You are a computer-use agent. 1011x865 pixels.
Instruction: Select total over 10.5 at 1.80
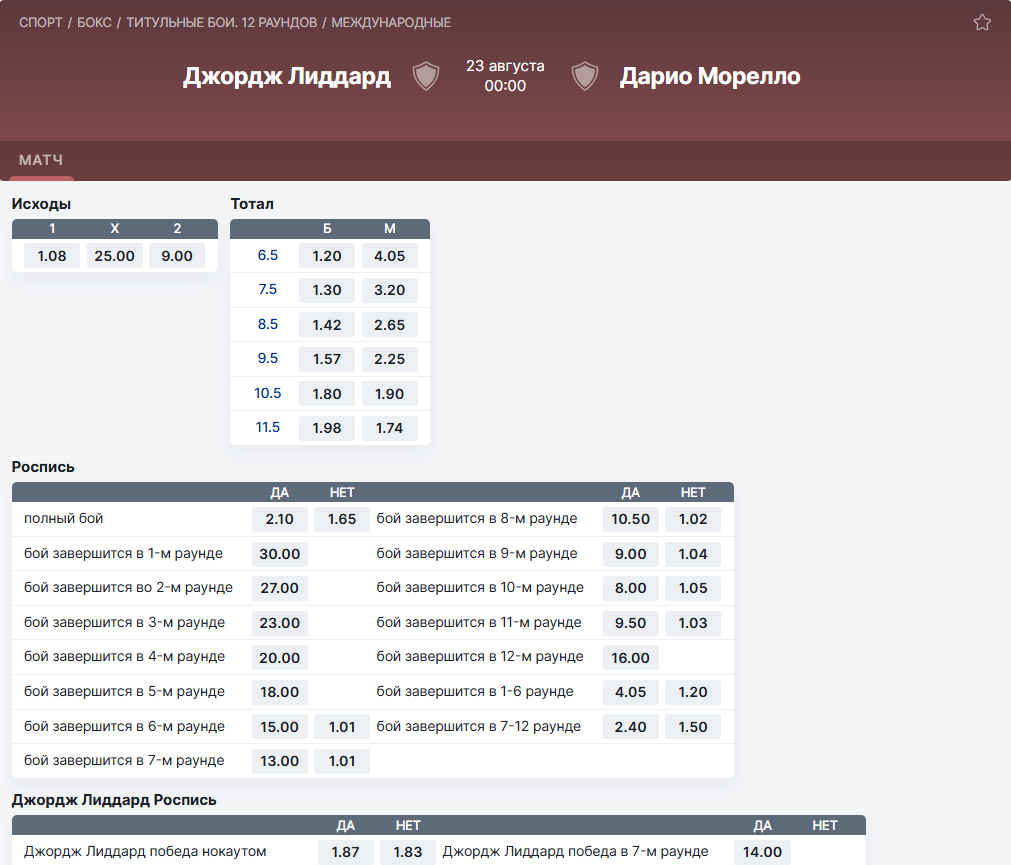tap(327, 394)
